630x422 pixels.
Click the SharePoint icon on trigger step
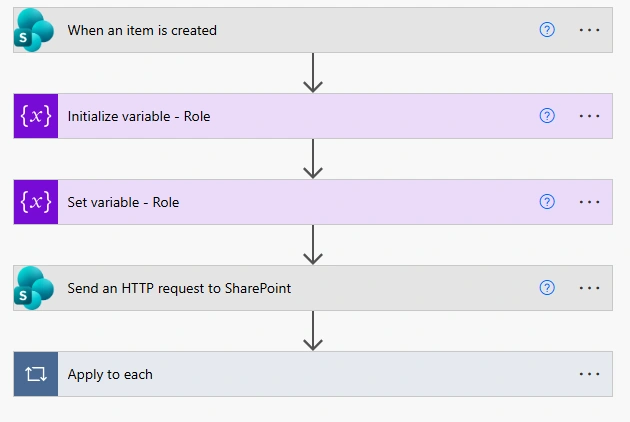[x=34, y=30]
